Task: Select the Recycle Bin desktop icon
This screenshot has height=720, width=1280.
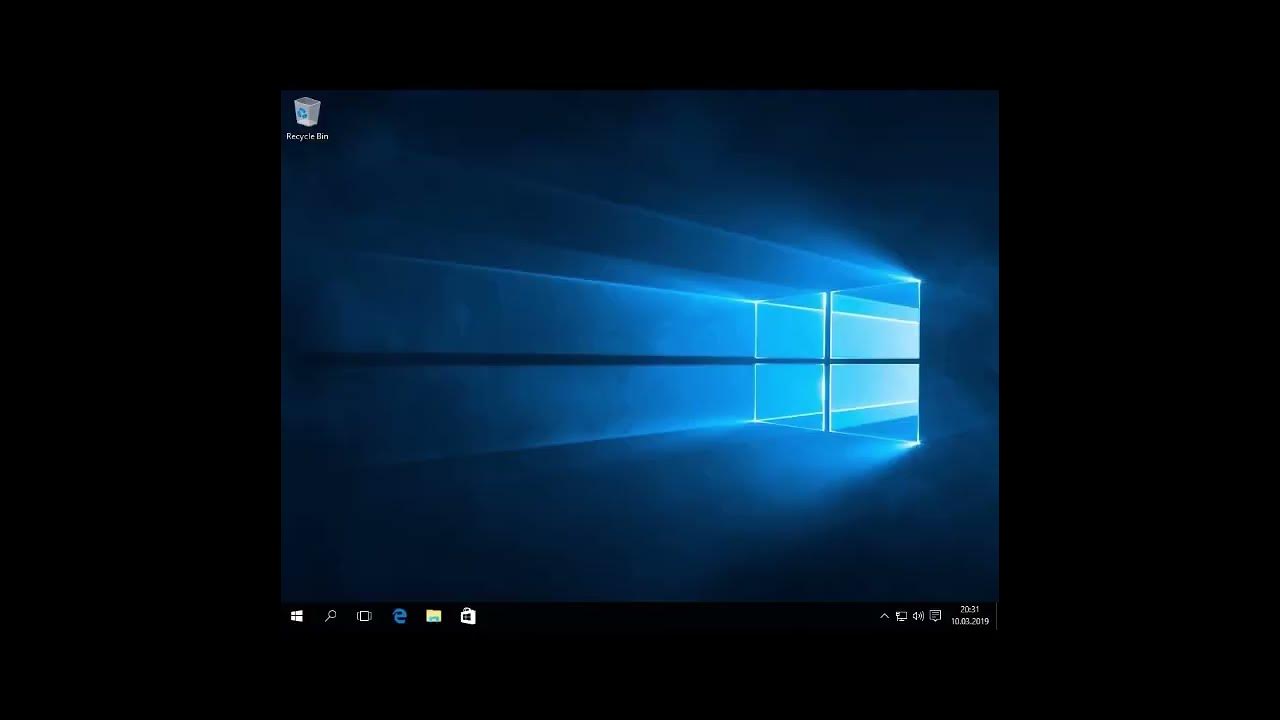Action: (307, 119)
